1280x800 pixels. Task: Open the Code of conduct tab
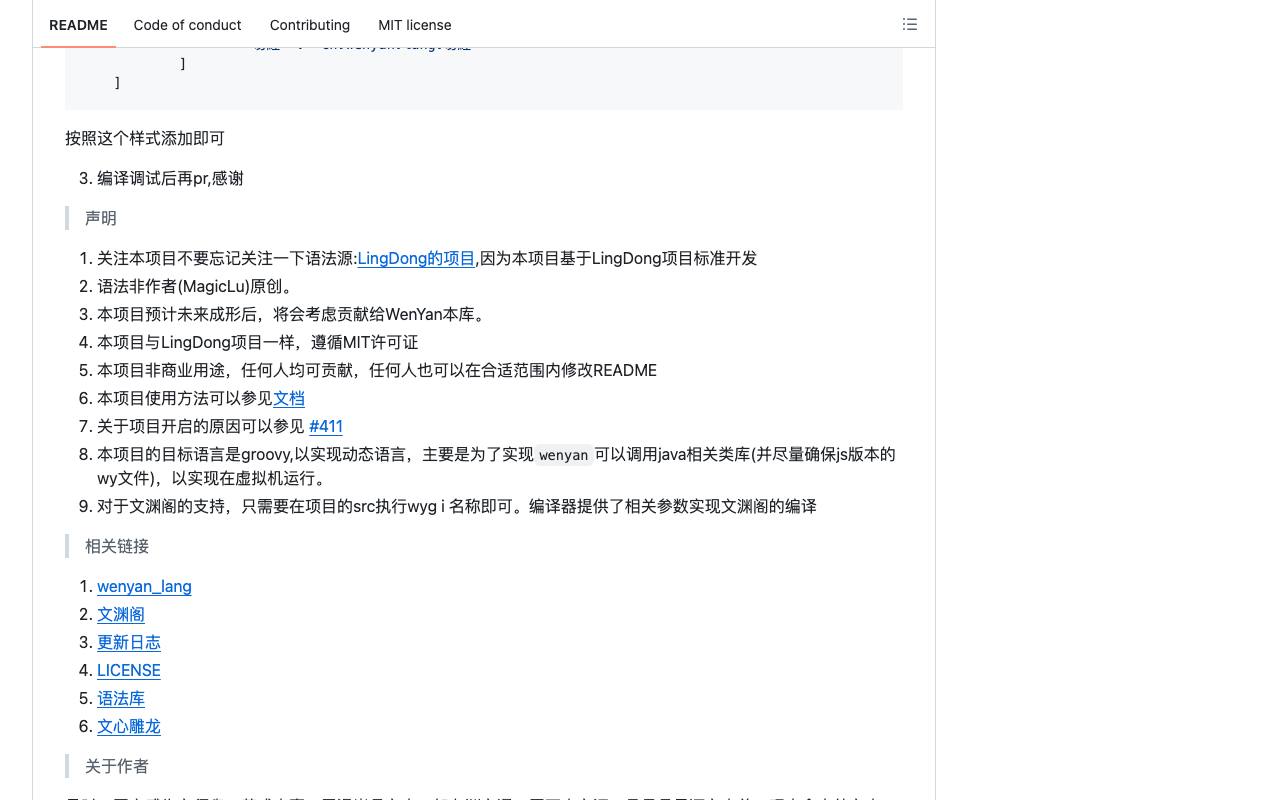tap(188, 25)
